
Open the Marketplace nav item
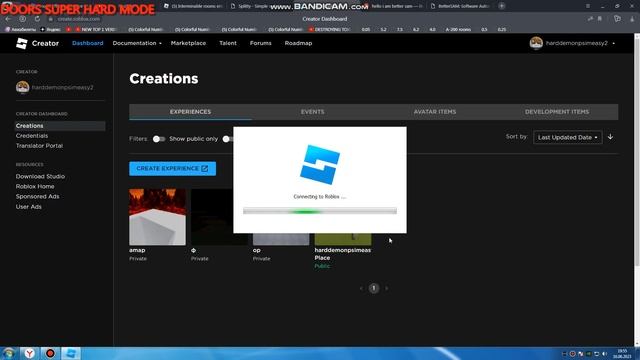[188, 43]
